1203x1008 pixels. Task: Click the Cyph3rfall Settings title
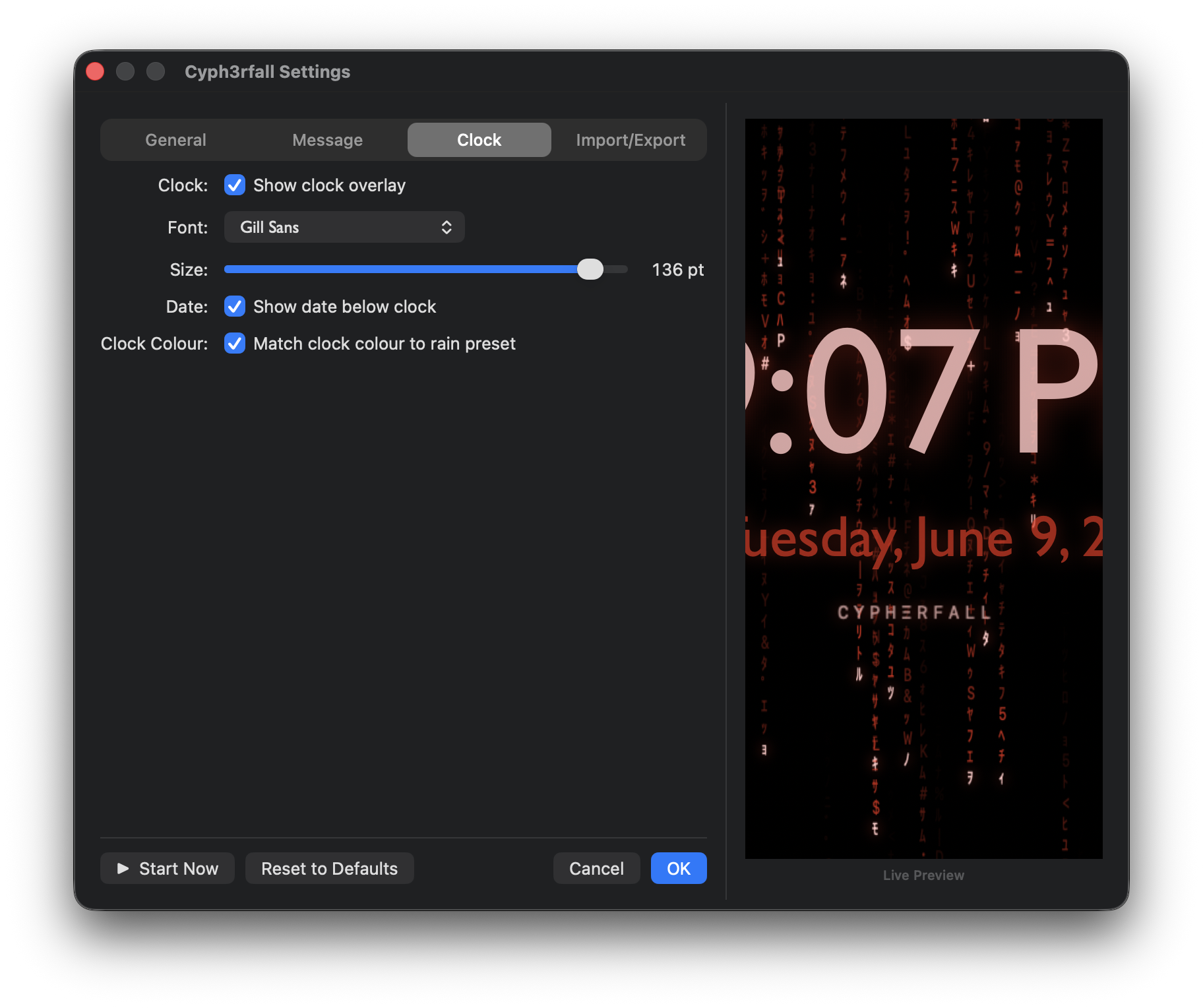click(267, 72)
